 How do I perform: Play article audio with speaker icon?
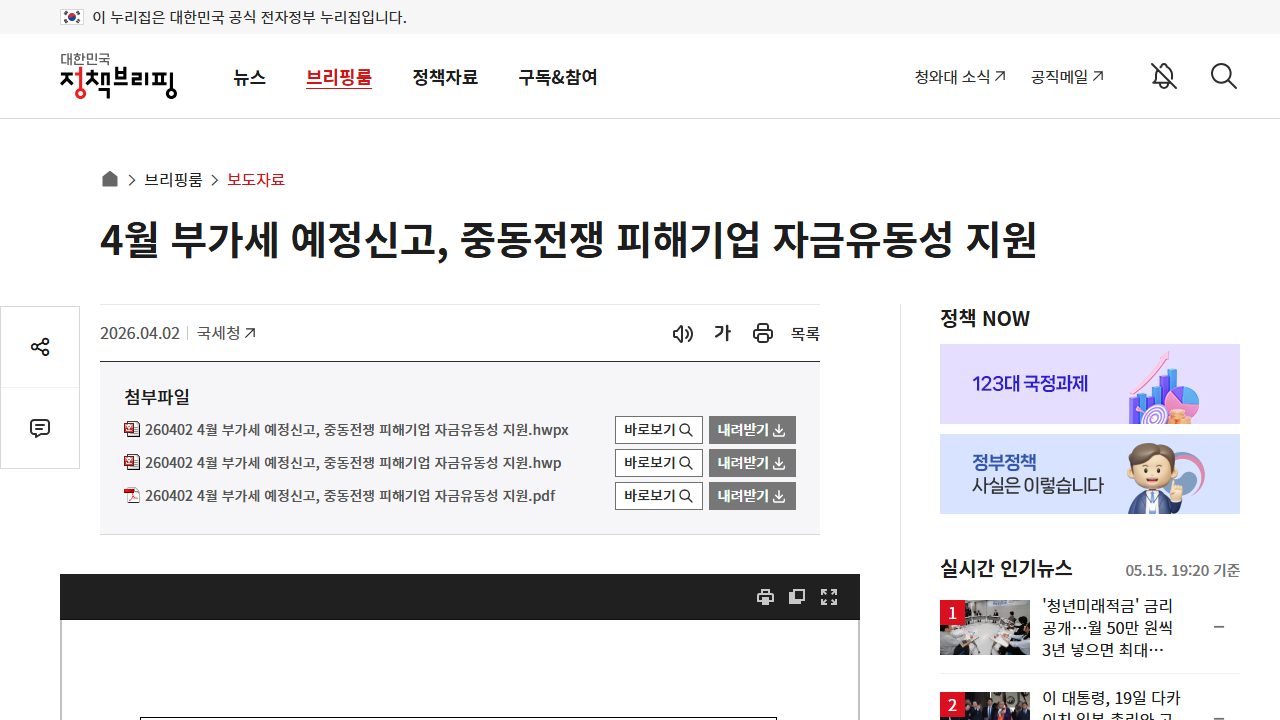(x=683, y=334)
